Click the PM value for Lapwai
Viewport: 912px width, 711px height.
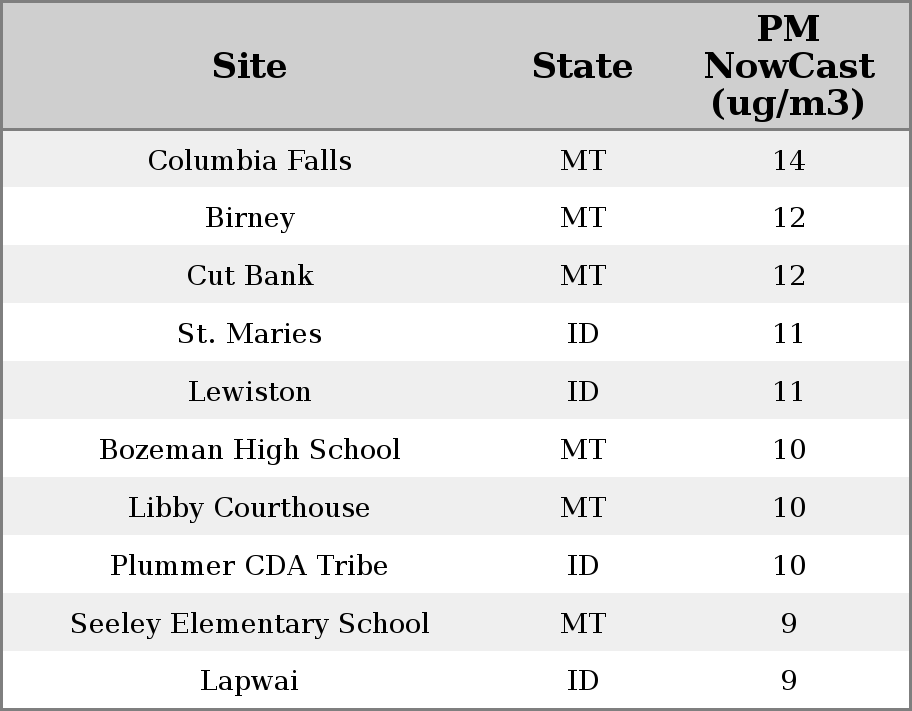788,681
